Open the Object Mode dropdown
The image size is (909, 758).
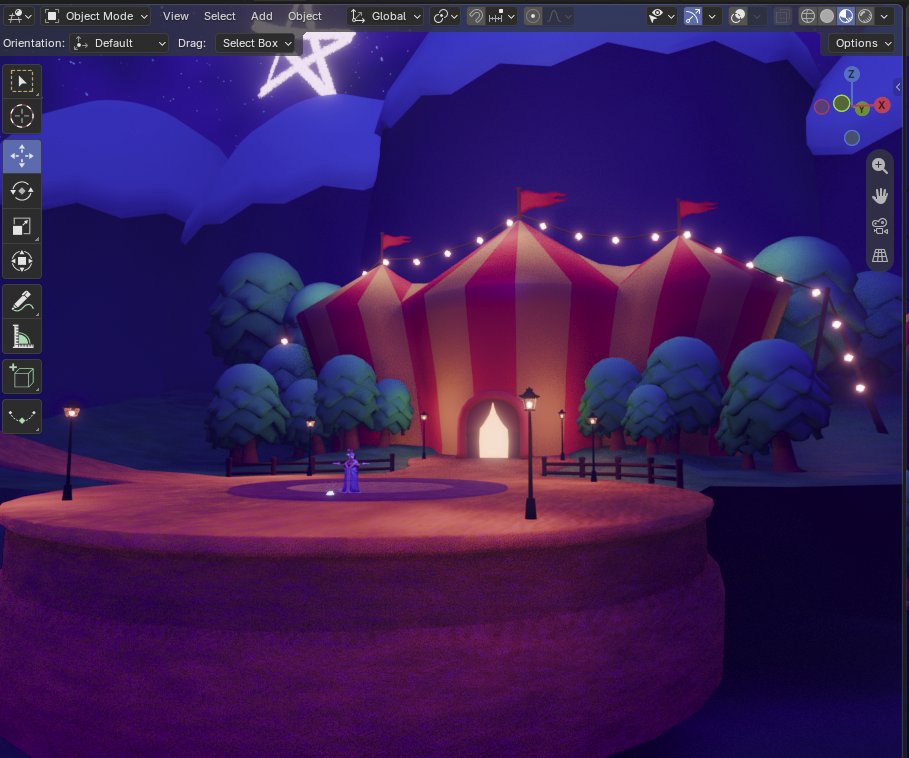pos(96,16)
